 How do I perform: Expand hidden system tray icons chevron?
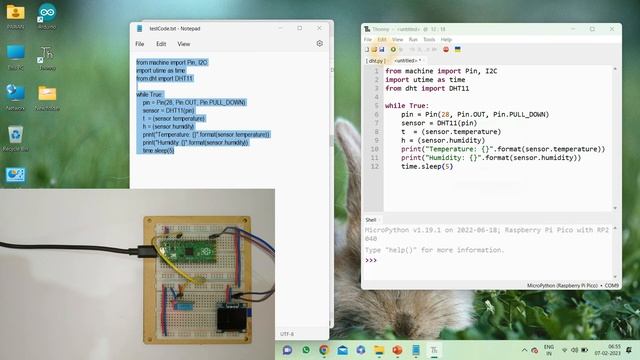coord(524,350)
